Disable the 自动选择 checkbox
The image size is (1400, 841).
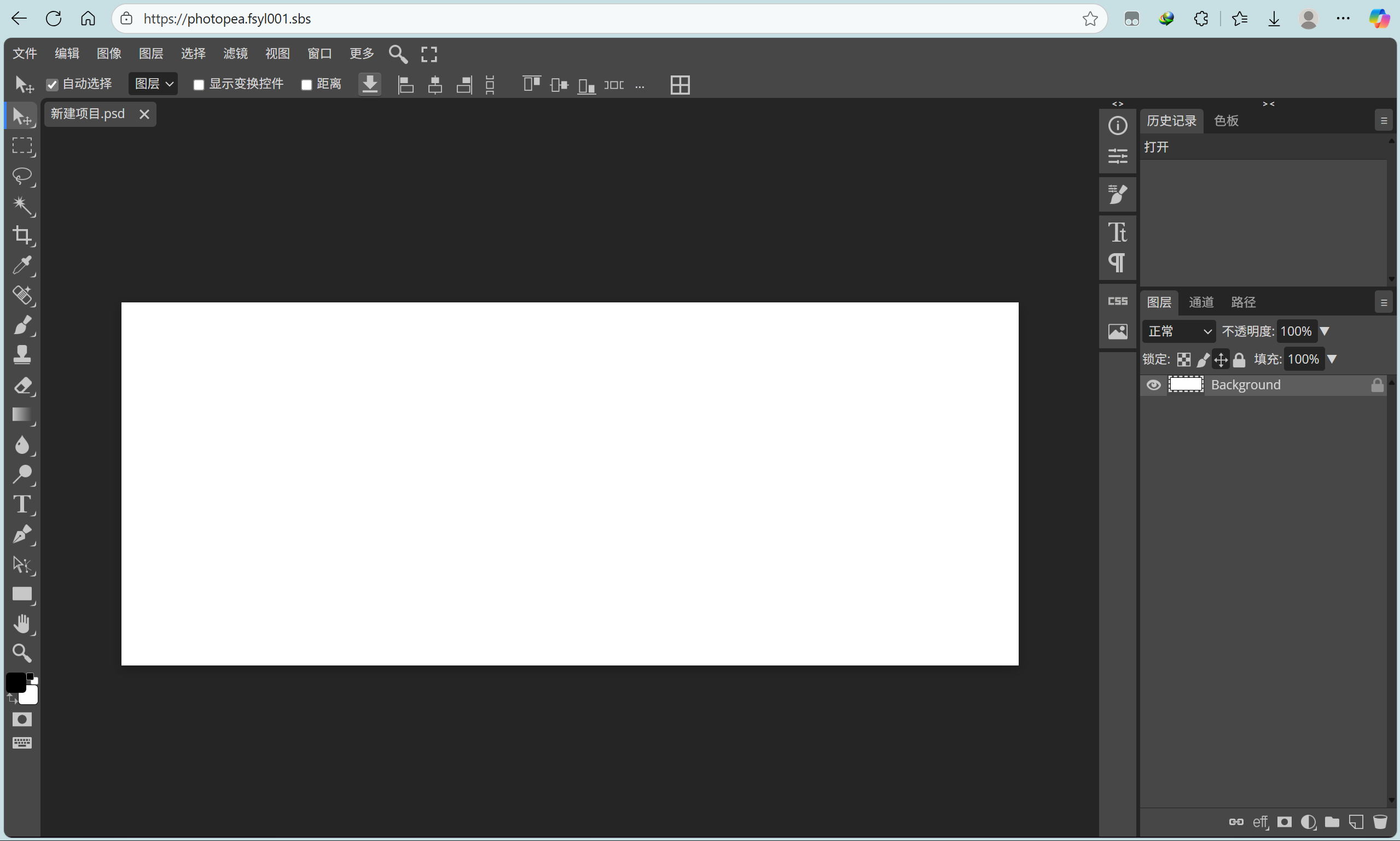pyautogui.click(x=52, y=85)
